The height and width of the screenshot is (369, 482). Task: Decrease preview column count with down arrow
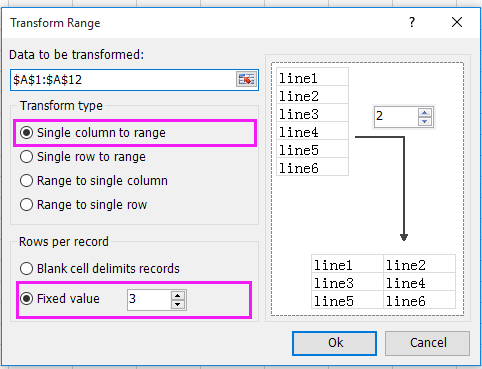[425, 121]
